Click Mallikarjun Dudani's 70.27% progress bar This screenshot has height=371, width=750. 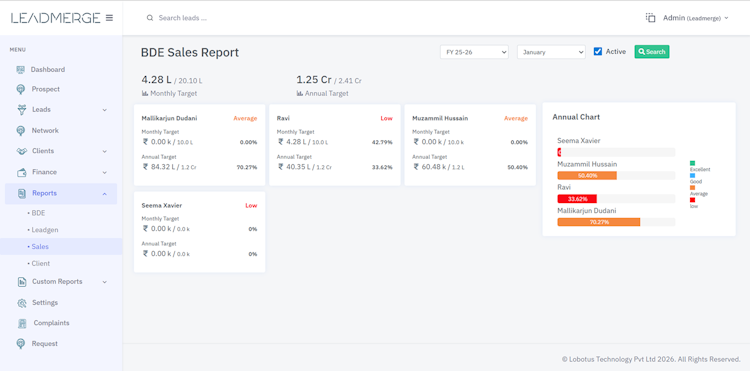599,222
